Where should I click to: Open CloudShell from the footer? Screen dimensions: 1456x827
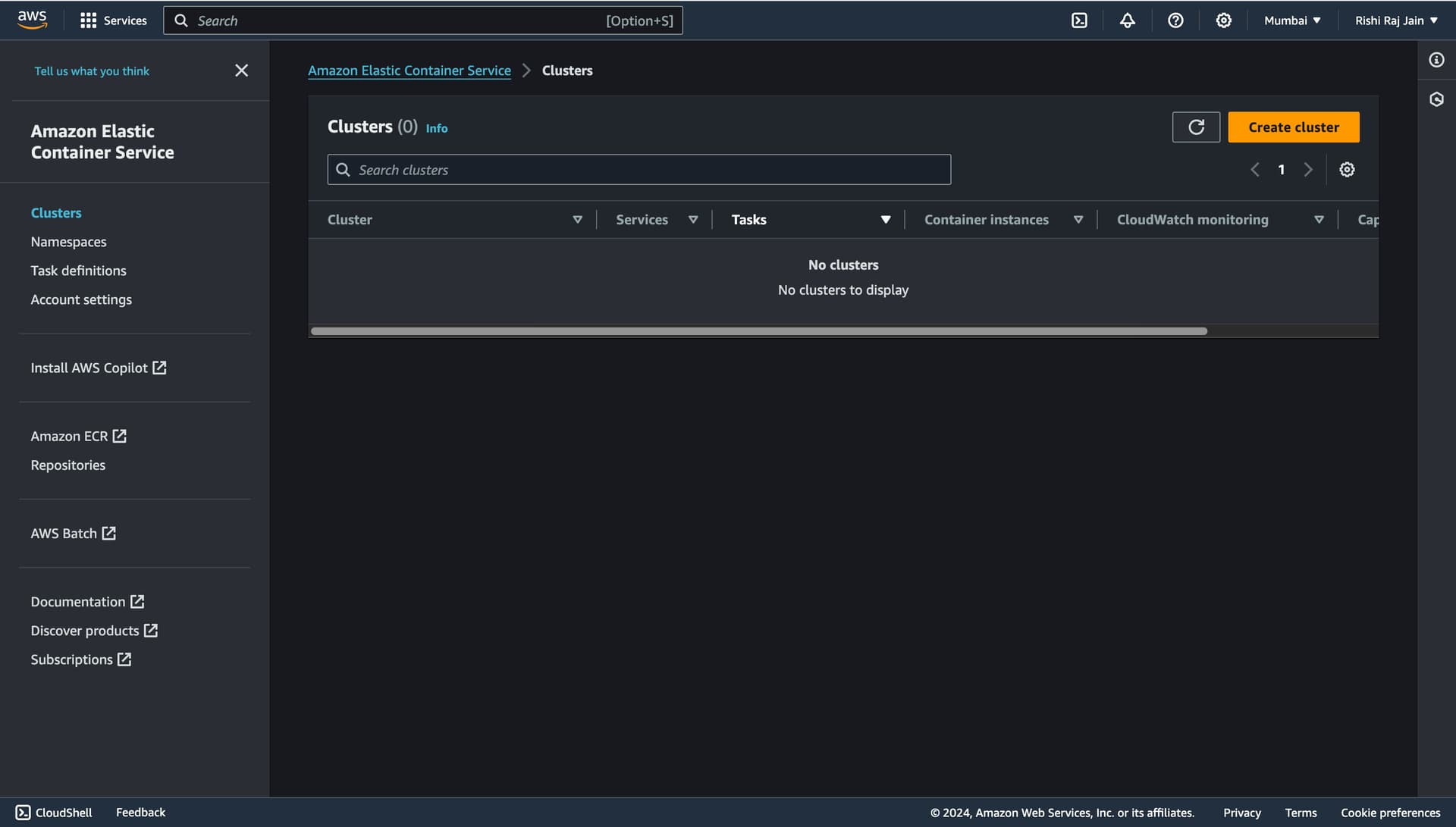54,813
